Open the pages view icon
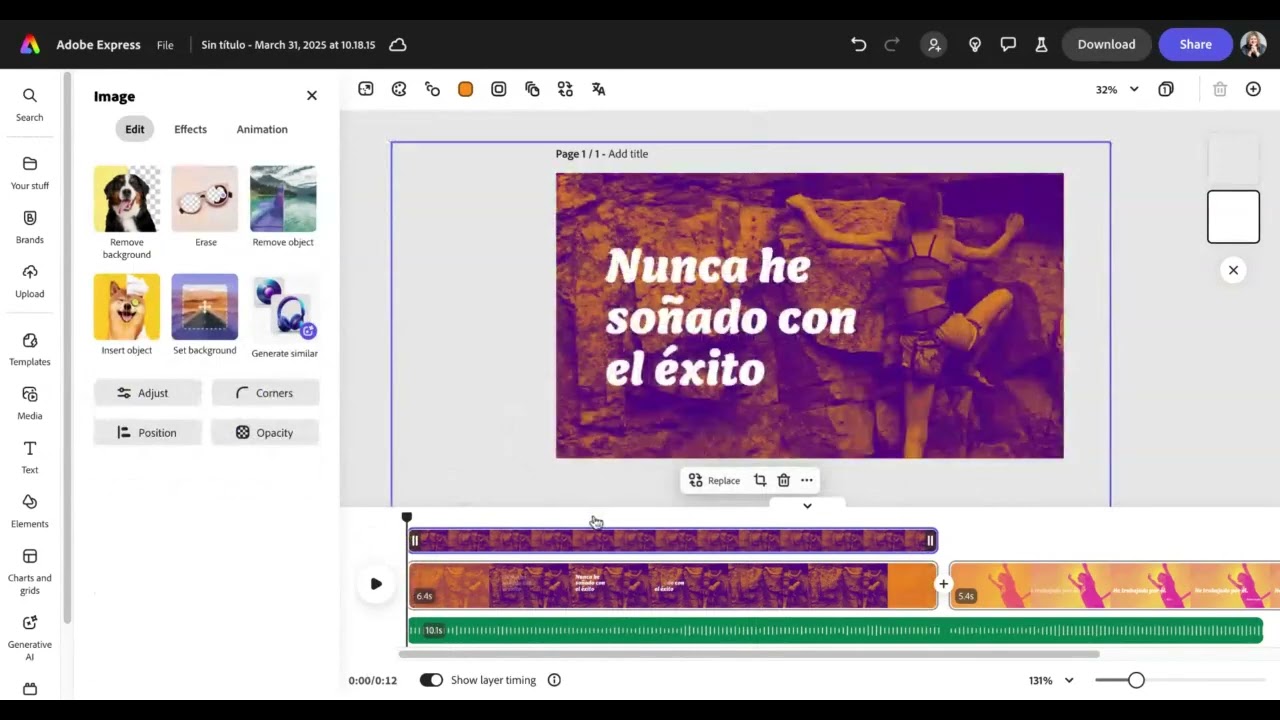Image resolution: width=1280 pixels, height=720 pixels. pos(1166,89)
